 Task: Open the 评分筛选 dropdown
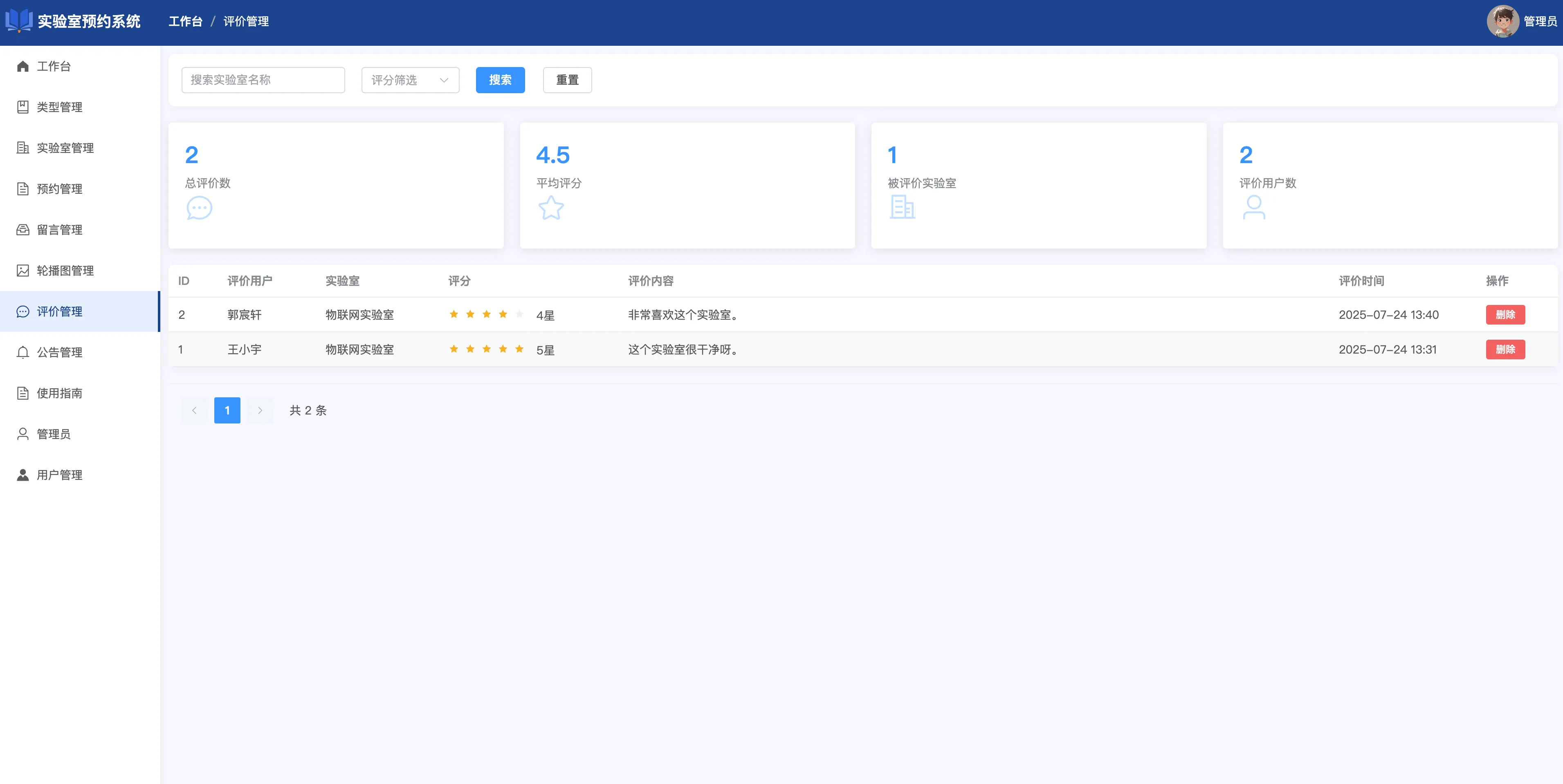coord(410,80)
